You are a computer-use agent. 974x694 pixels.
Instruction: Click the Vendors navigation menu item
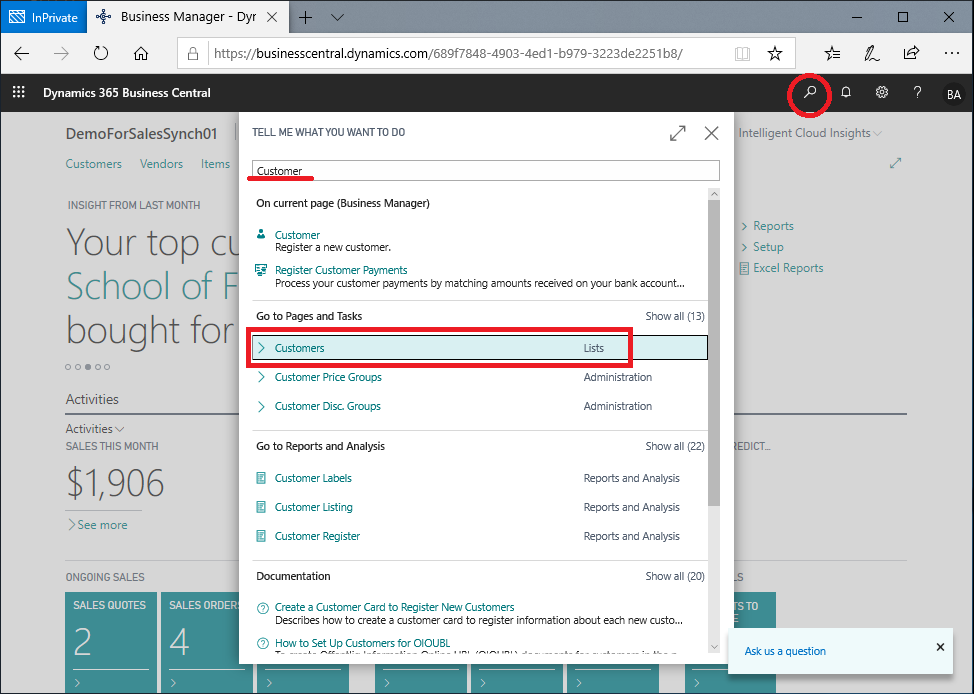click(x=161, y=164)
